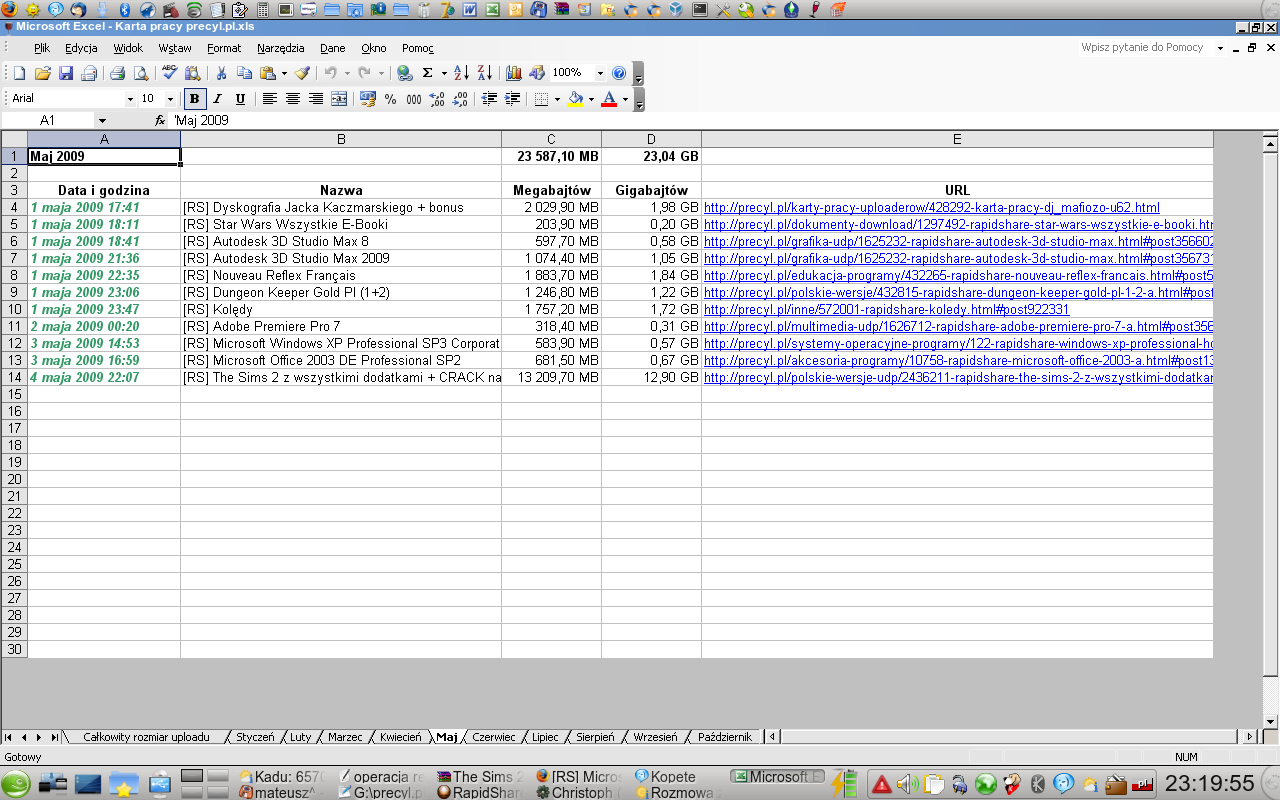Open the font size dropdown

coord(172,99)
